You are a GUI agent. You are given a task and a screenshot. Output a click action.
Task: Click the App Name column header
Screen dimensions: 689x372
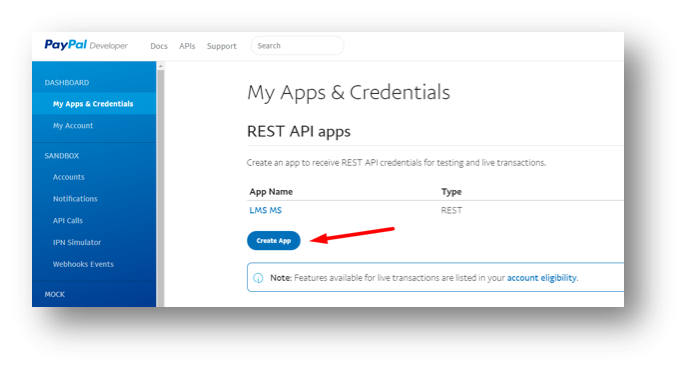click(271, 191)
